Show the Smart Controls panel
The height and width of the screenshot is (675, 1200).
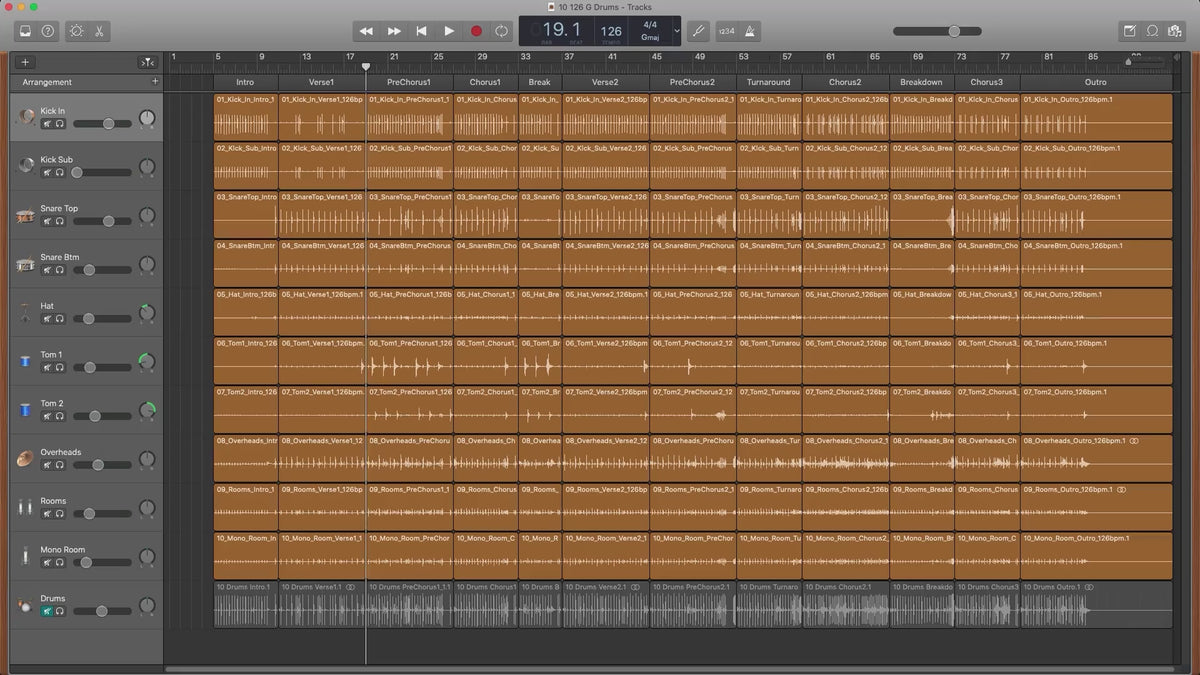tap(77, 31)
